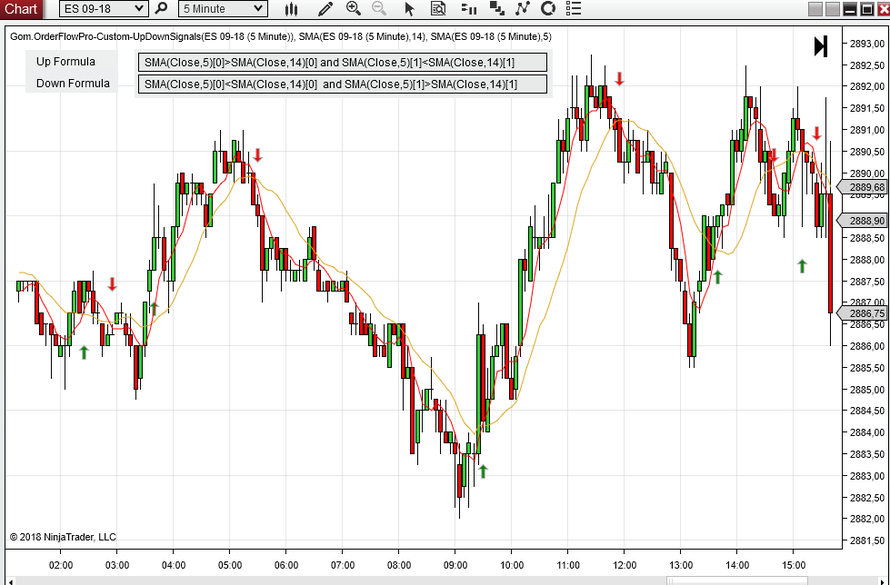Jump to latest bar arrow button
Viewport: 890px width, 585px height.
821,47
